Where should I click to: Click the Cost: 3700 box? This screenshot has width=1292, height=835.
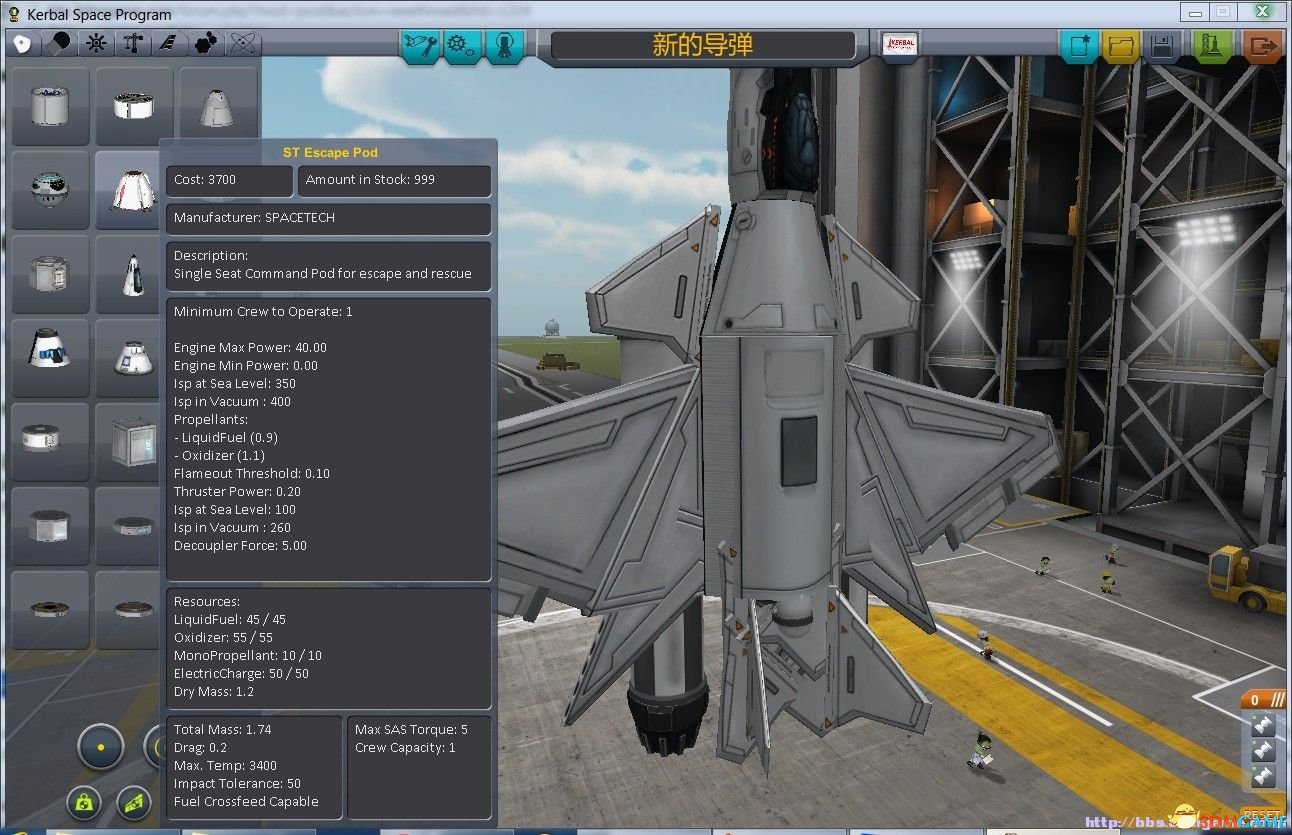coord(230,180)
